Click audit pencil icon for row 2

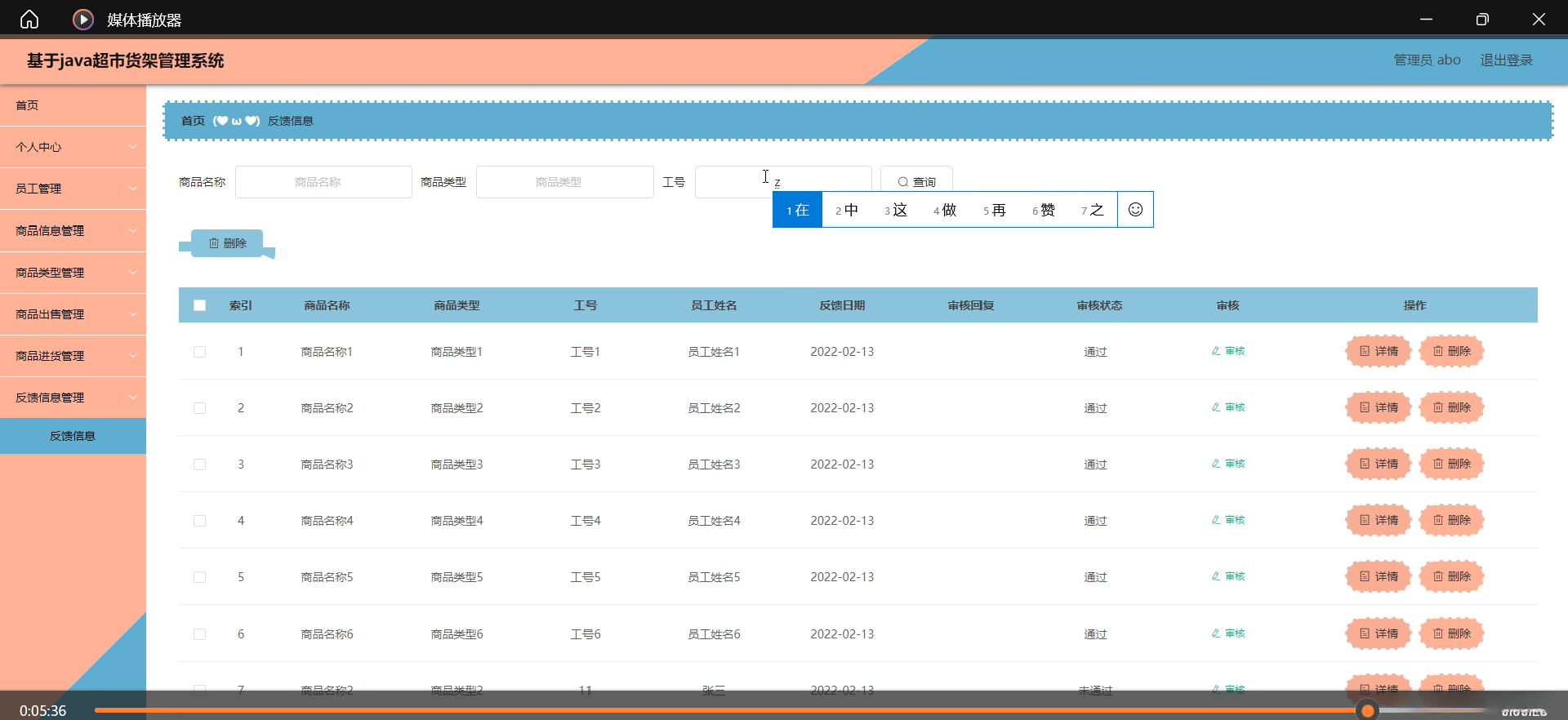(x=1216, y=407)
